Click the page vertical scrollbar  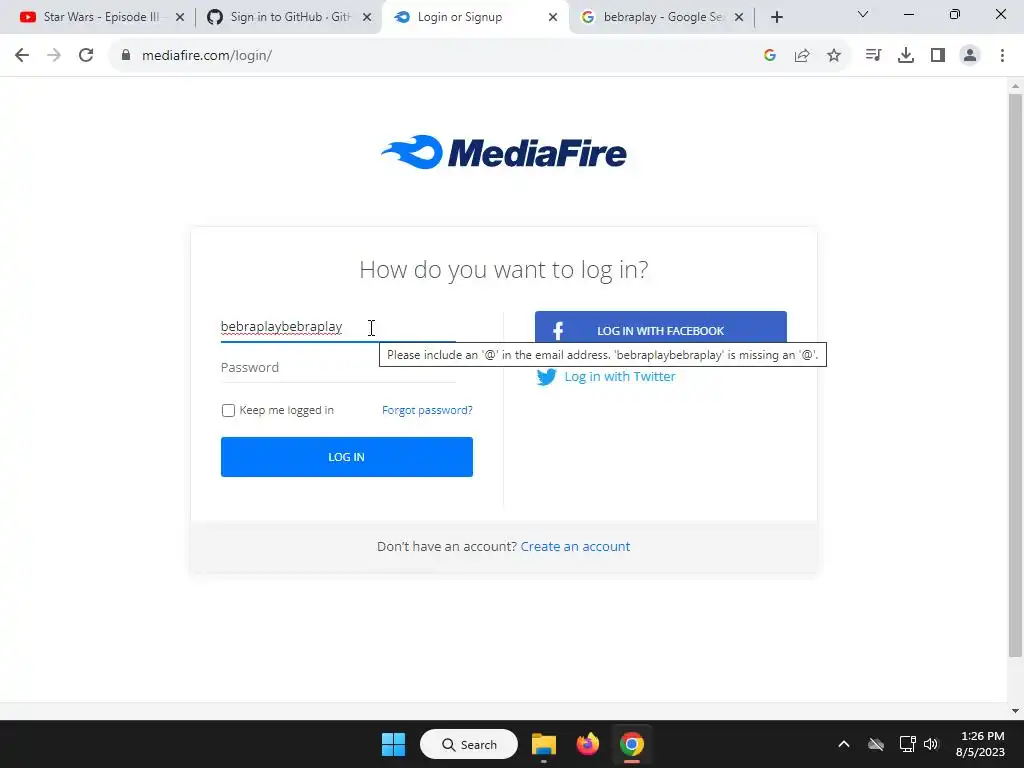click(x=1015, y=376)
